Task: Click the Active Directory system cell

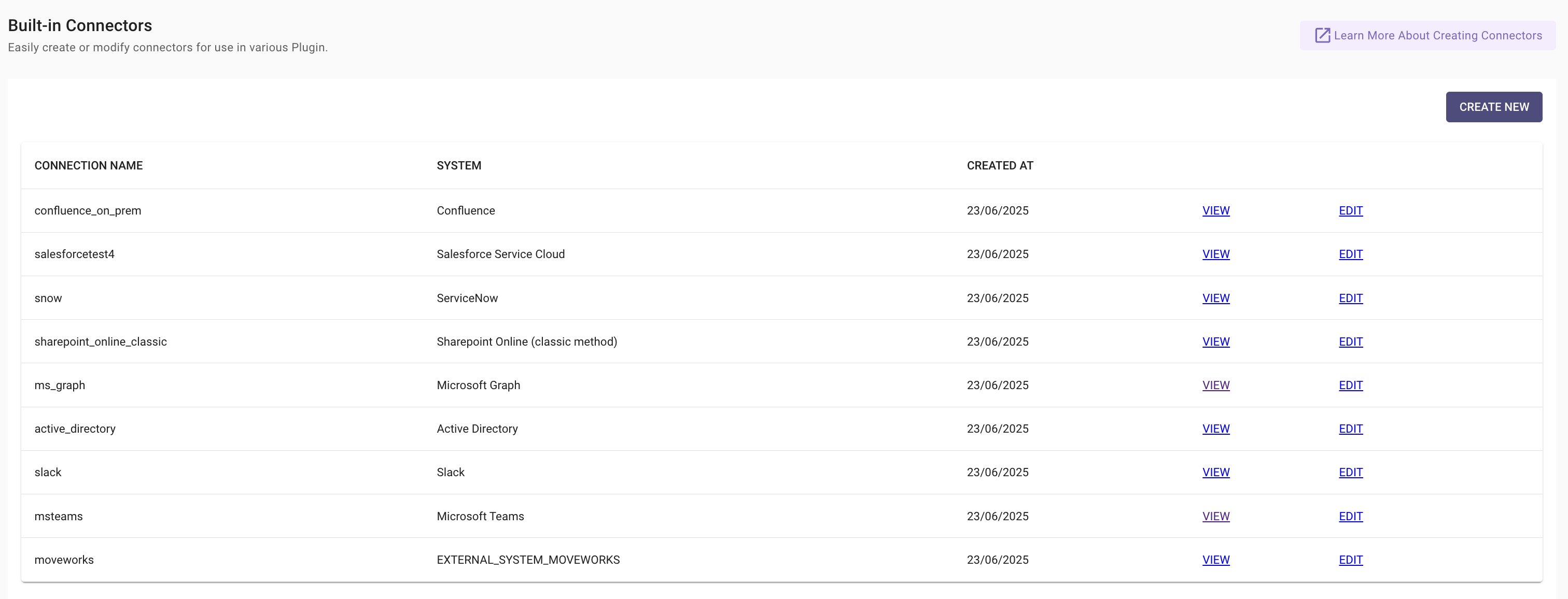Action: coord(477,429)
